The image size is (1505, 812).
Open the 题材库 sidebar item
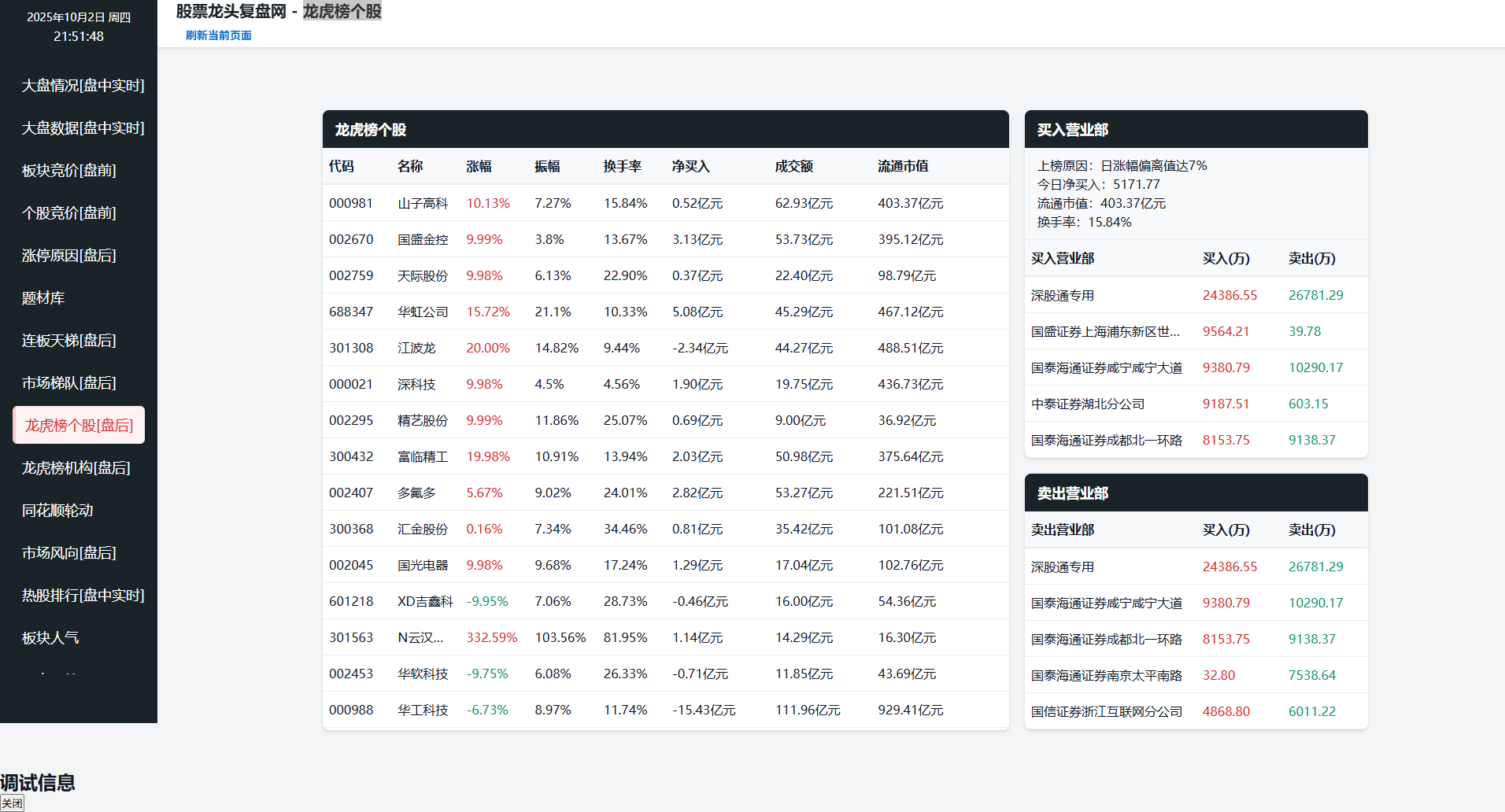(43, 298)
